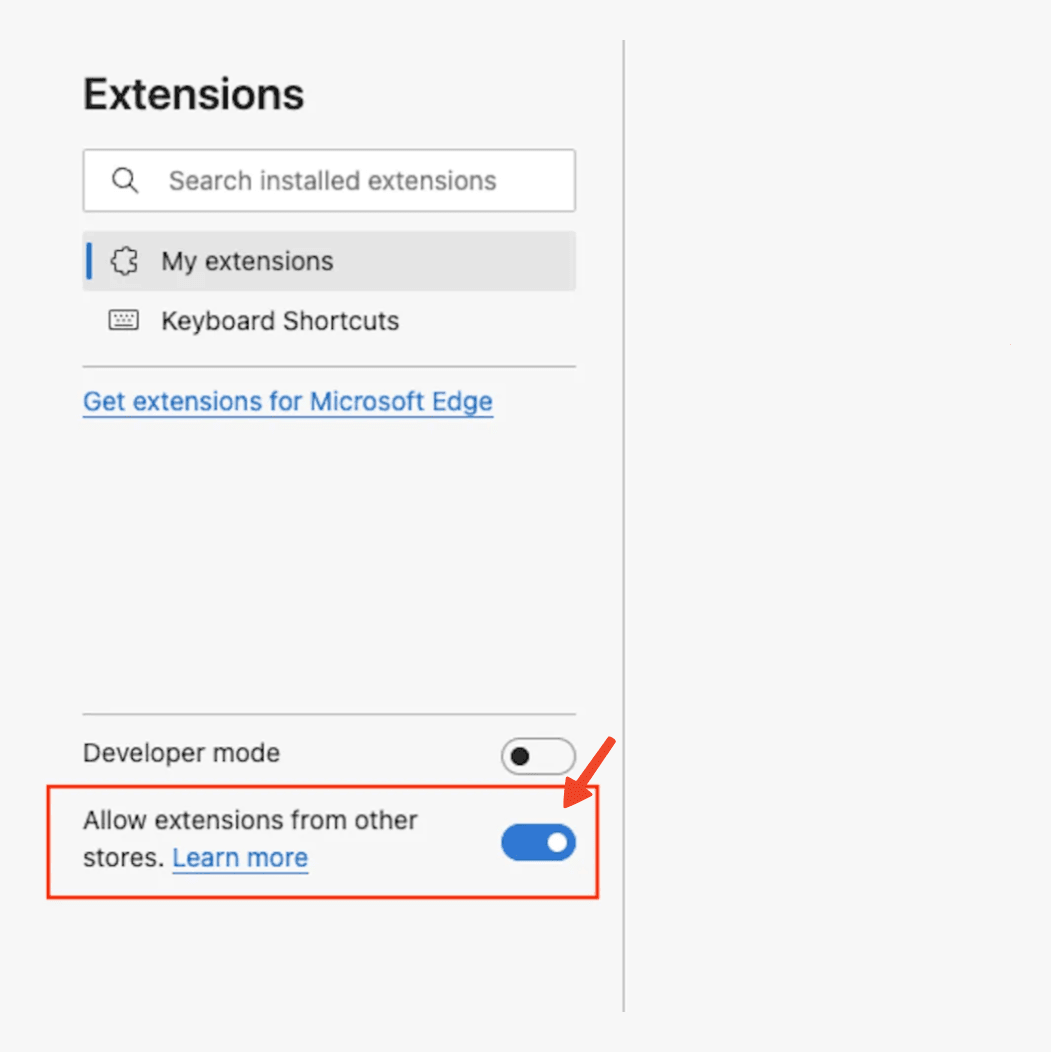Click the keyboard icon beside Keyboard Shortcuts
Screen dimensions: 1051x1052
[x=124, y=321]
